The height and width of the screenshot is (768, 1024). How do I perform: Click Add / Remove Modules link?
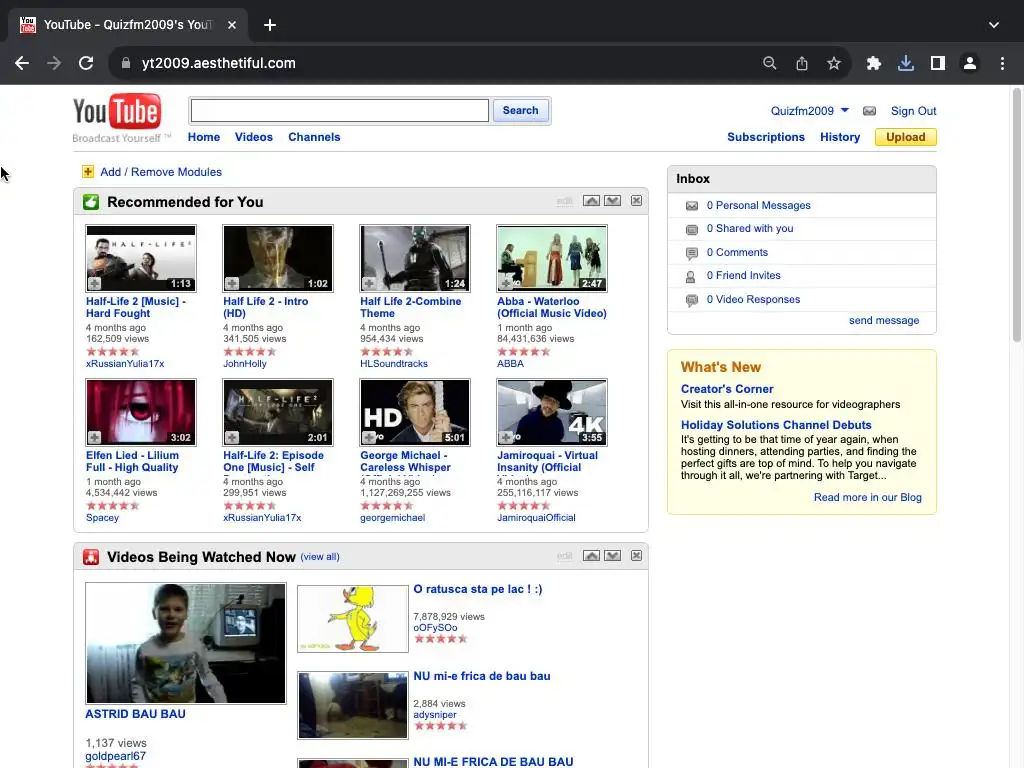(161, 172)
